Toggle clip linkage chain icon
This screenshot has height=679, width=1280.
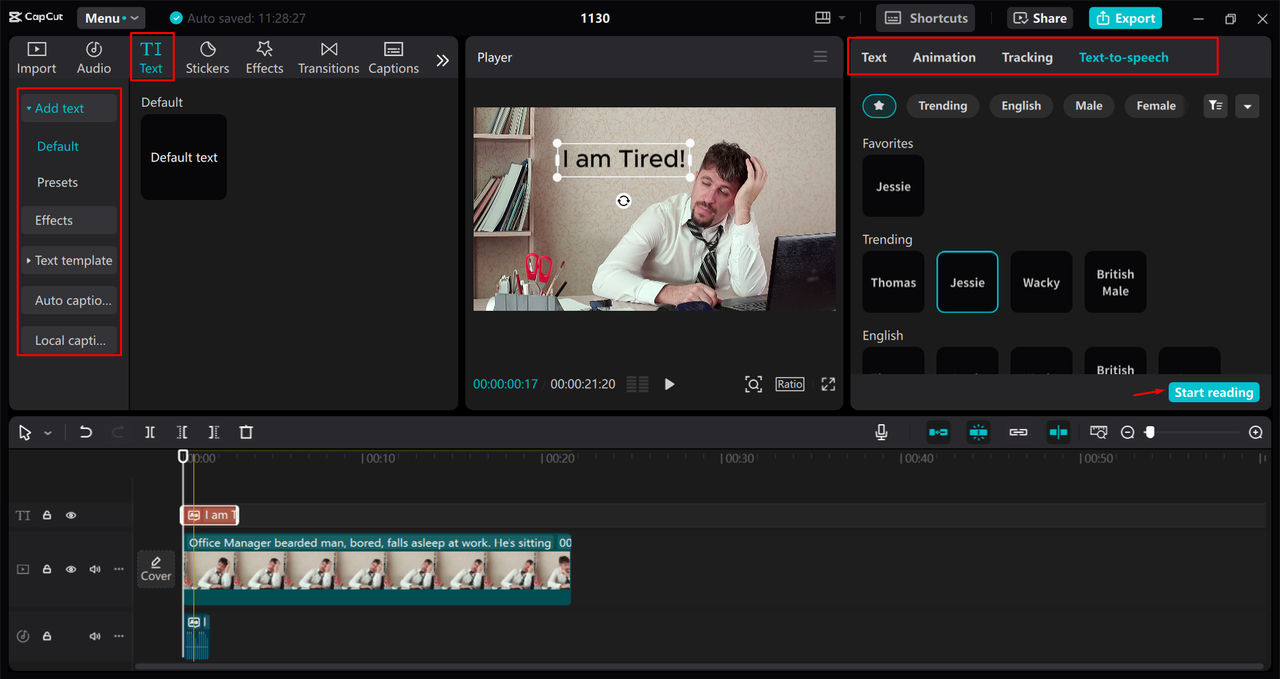point(1018,432)
